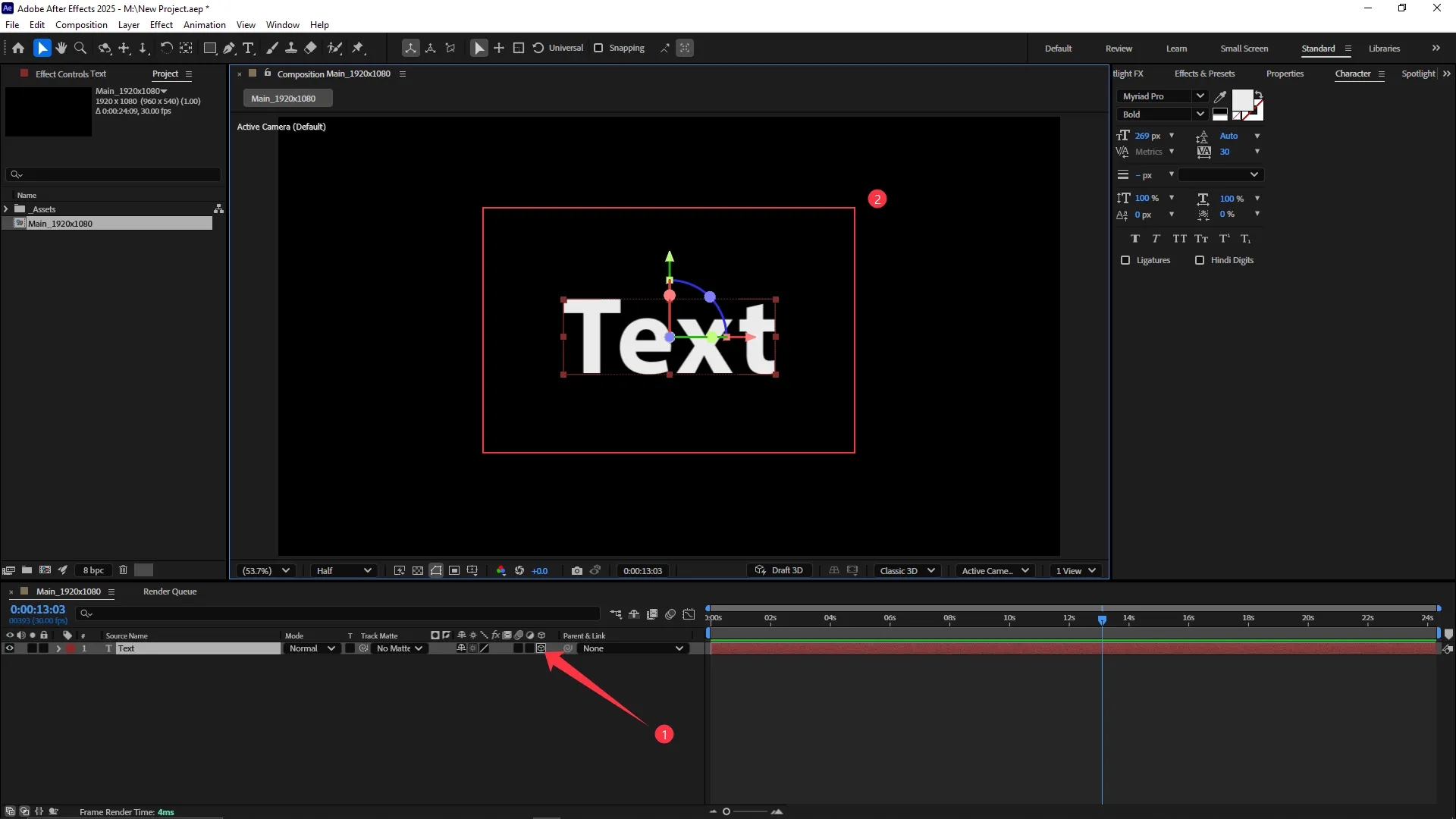This screenshot has width=1456, height=819.
Task: Open the Normal blending mode dropdown
Action: (312, 648)
